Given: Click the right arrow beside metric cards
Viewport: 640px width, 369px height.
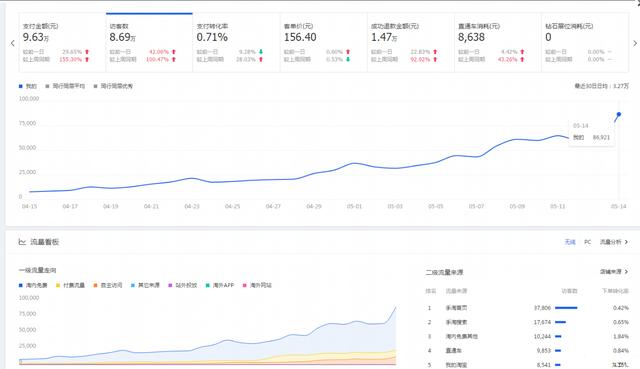Looking at the screenshot, I should click(x=635, y=43).
